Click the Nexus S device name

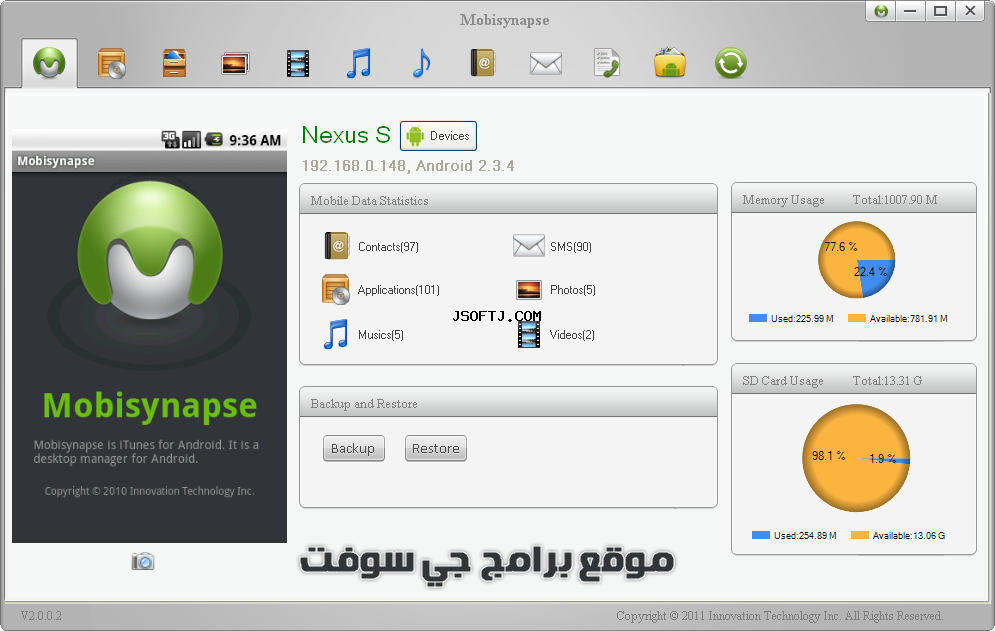click(x=346, y=135)
